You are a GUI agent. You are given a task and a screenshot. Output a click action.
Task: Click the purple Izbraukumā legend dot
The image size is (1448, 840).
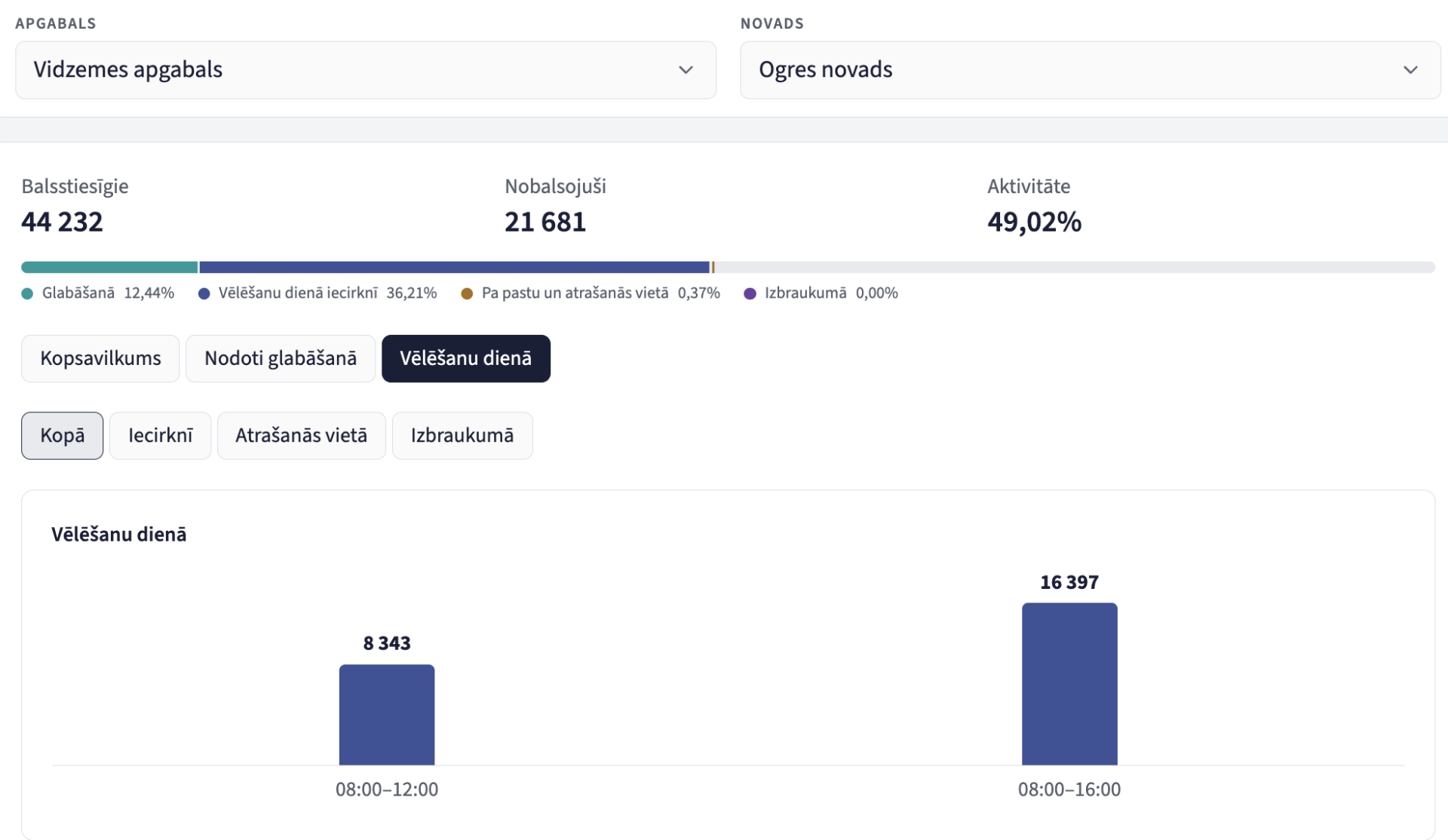point(750,293)
